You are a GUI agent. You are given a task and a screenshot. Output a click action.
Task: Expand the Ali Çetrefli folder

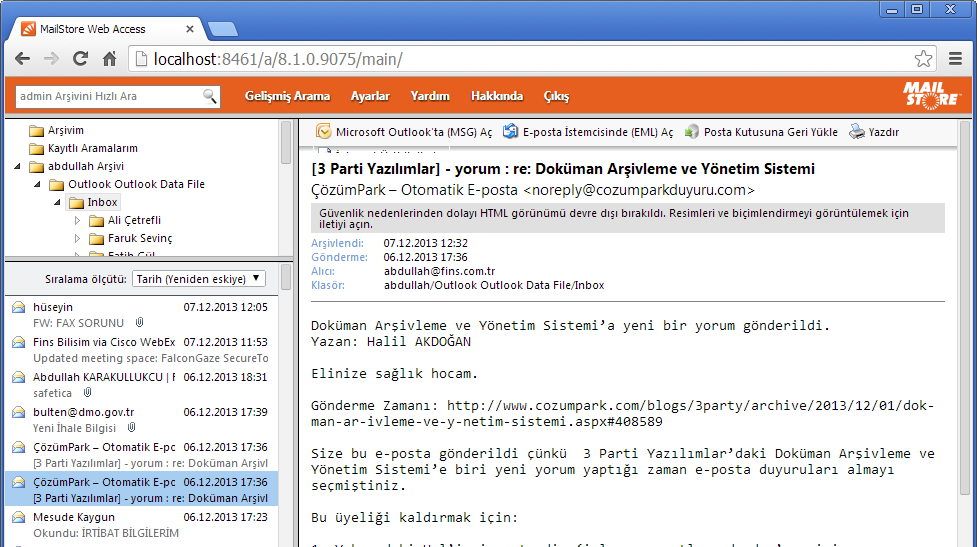point(77,220)
